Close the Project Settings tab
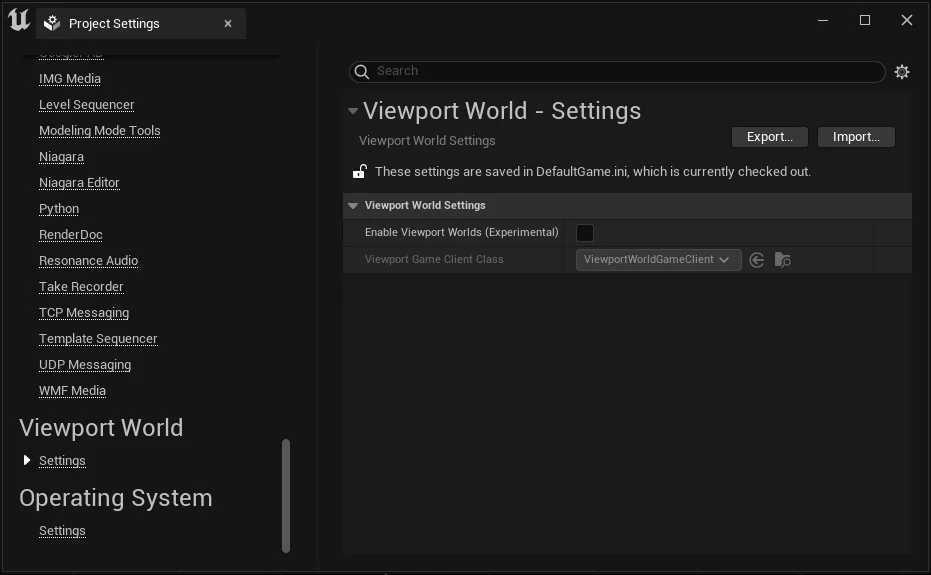 [228, 23]
